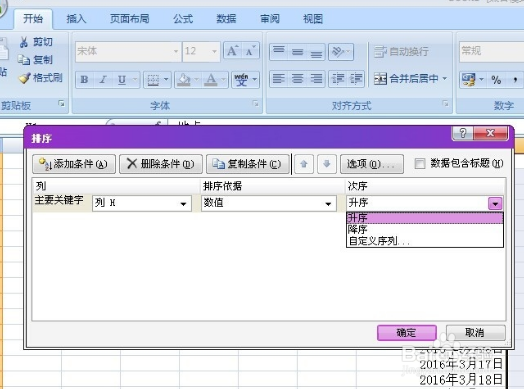The height and width of the screenshot is (389, 524).
Task: Click the Copy (复制) icon
Action: 24,60
